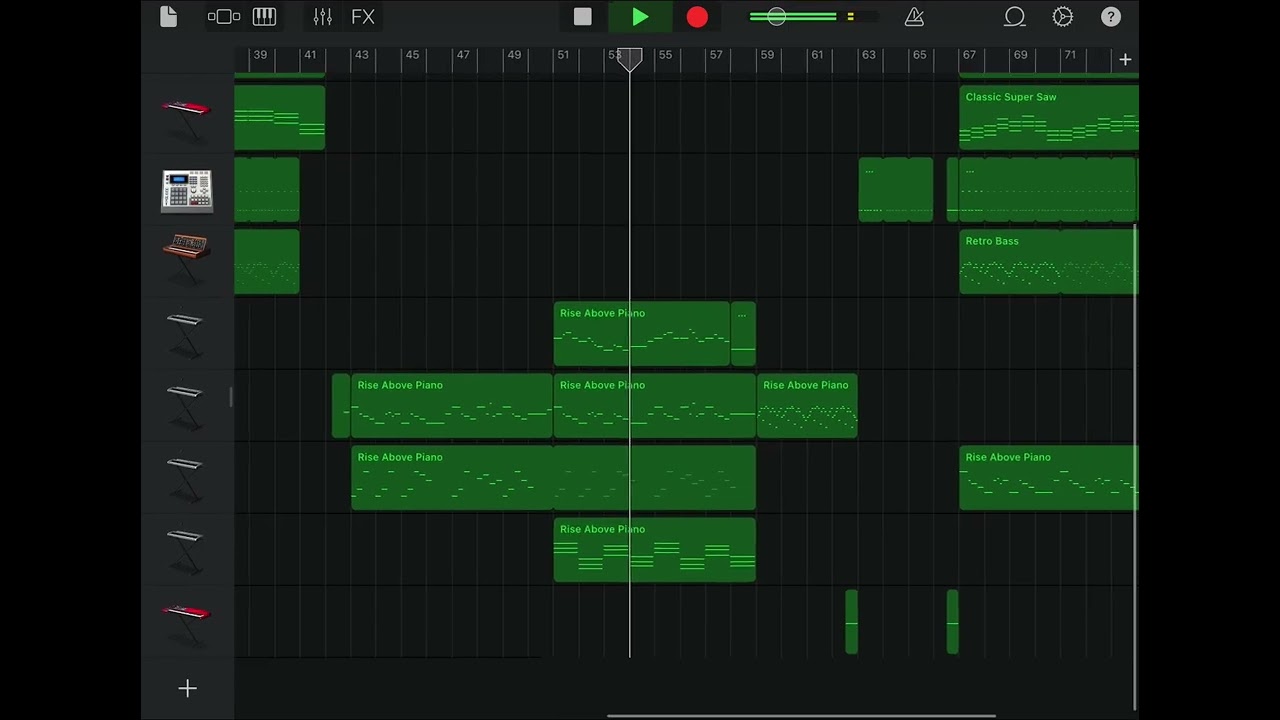The width and height of the screenshot is (1280, 720).
Task: Select the Retro Bass synth track icon
Action: [x=186, y=260]
